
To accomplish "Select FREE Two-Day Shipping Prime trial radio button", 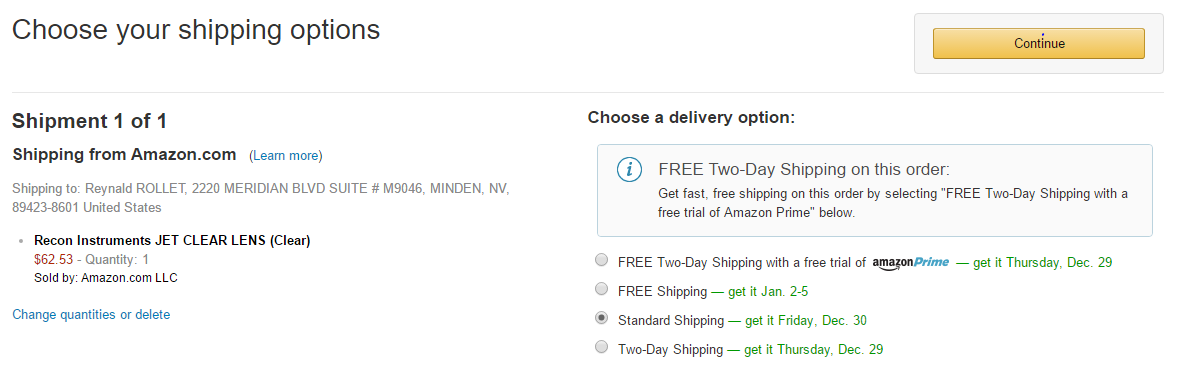I will click(601, 261).
